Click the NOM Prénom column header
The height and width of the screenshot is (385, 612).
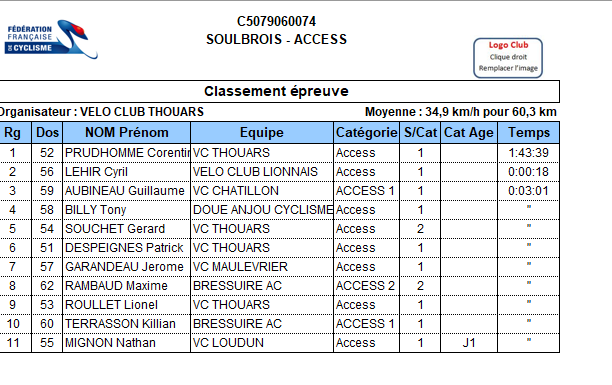point(126,132)
